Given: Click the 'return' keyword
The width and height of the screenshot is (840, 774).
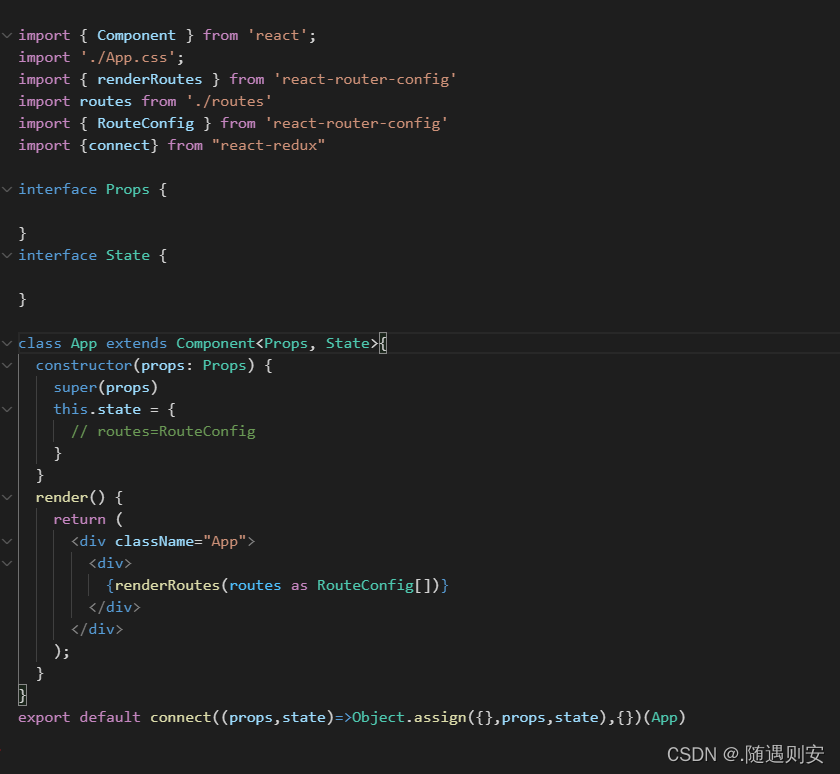Looking at the screenshot, I should [79, 519].
